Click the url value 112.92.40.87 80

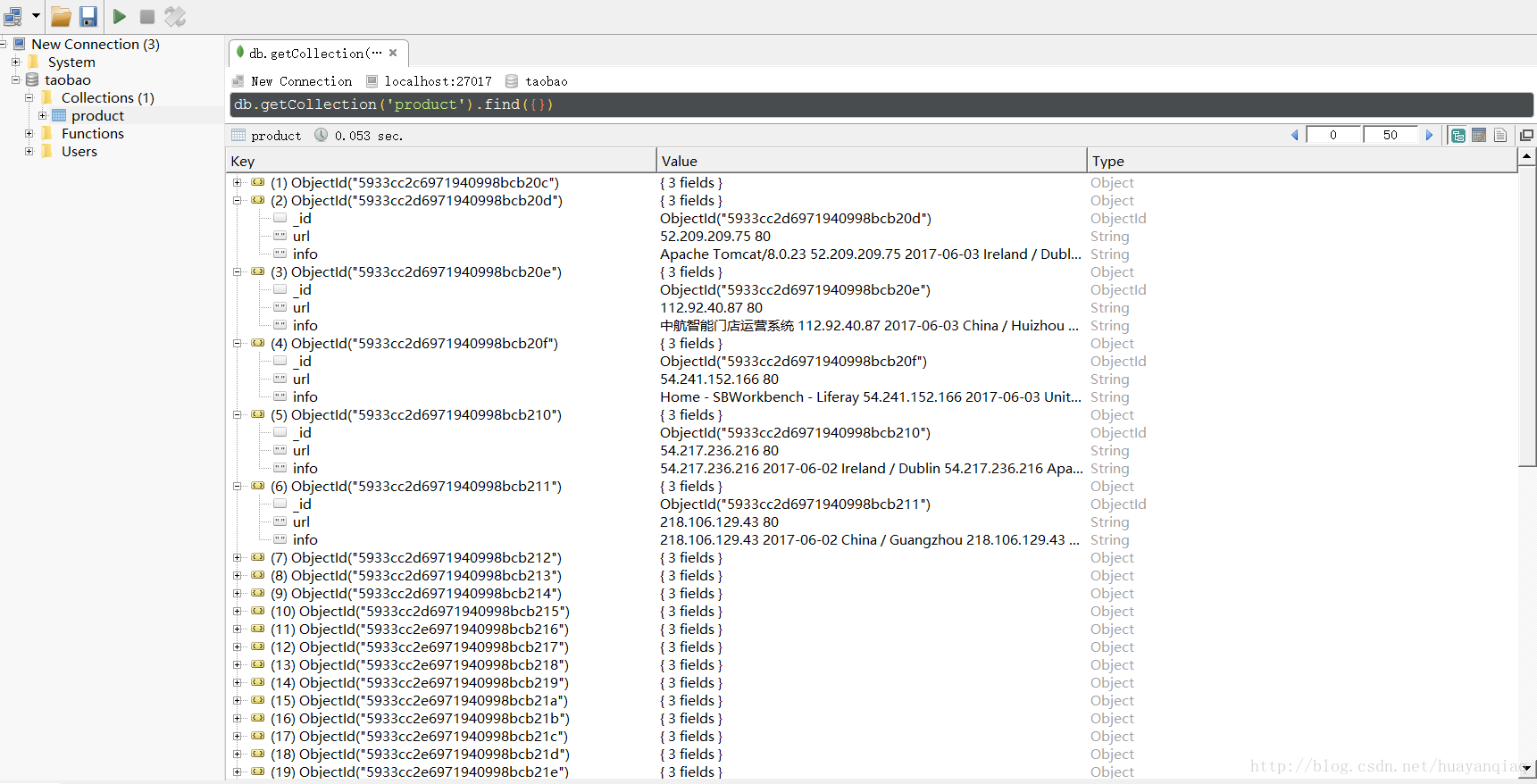click(x=712, y=307)
